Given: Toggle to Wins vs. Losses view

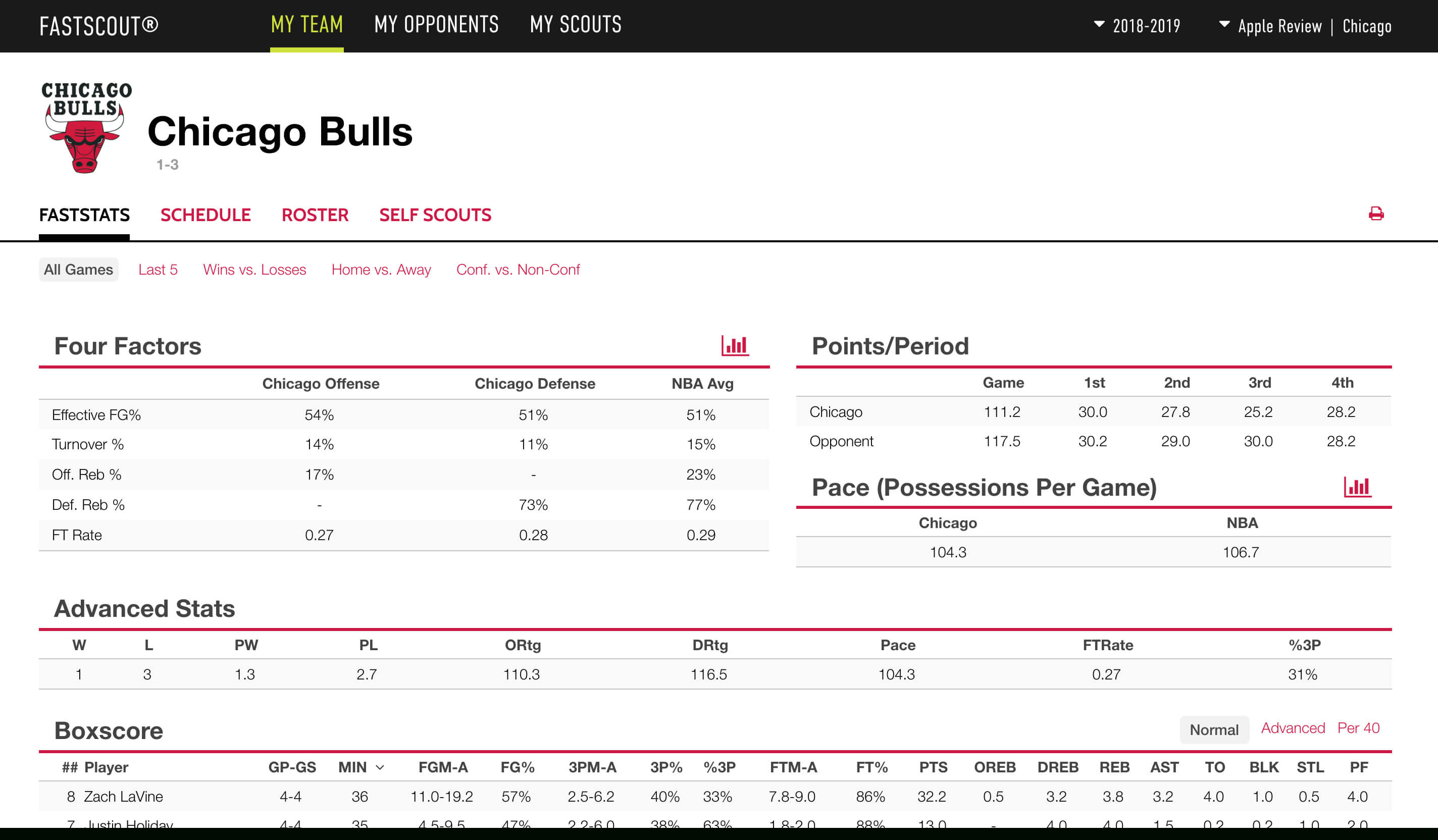Looking at the screenshot, I should click(x=253, y=268).
